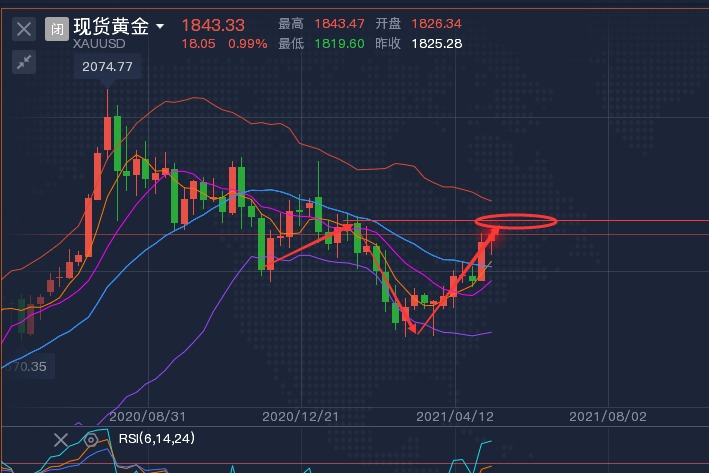Click the 2021/04/12 date axis label
The width and height of the screenshot is (709, 473).
pyautogui.click(x=448, y=415)
